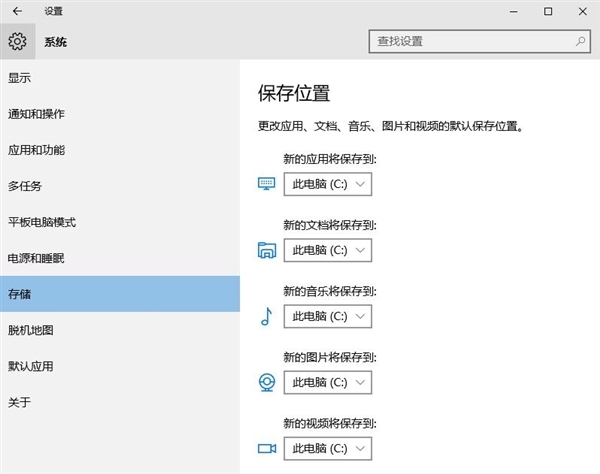Open 通知和操作 settings page

tap(36, 114)
